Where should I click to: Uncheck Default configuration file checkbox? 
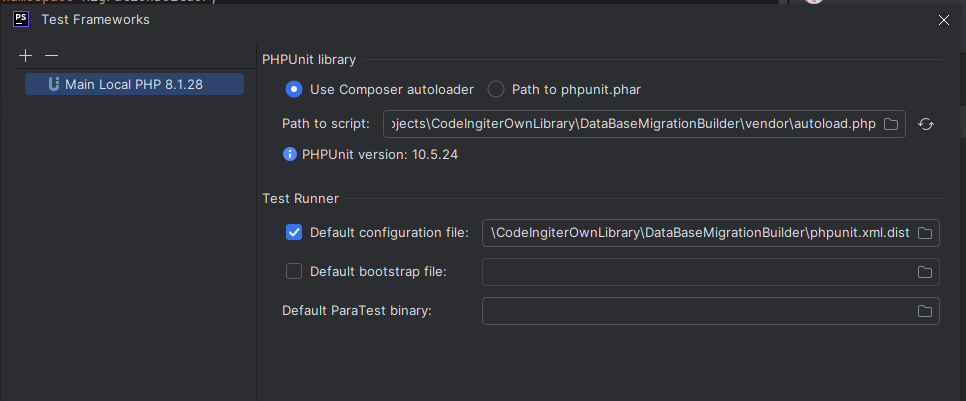tap(294, 233)
